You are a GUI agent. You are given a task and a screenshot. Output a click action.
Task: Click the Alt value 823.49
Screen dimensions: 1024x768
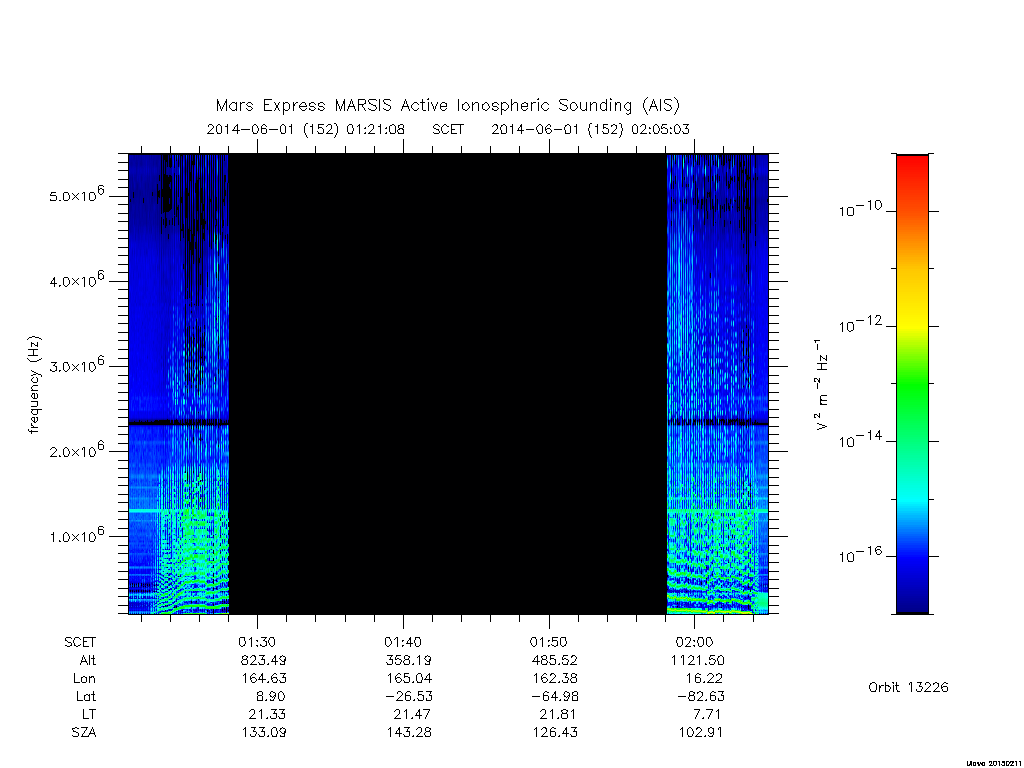[x=263, y=660]
